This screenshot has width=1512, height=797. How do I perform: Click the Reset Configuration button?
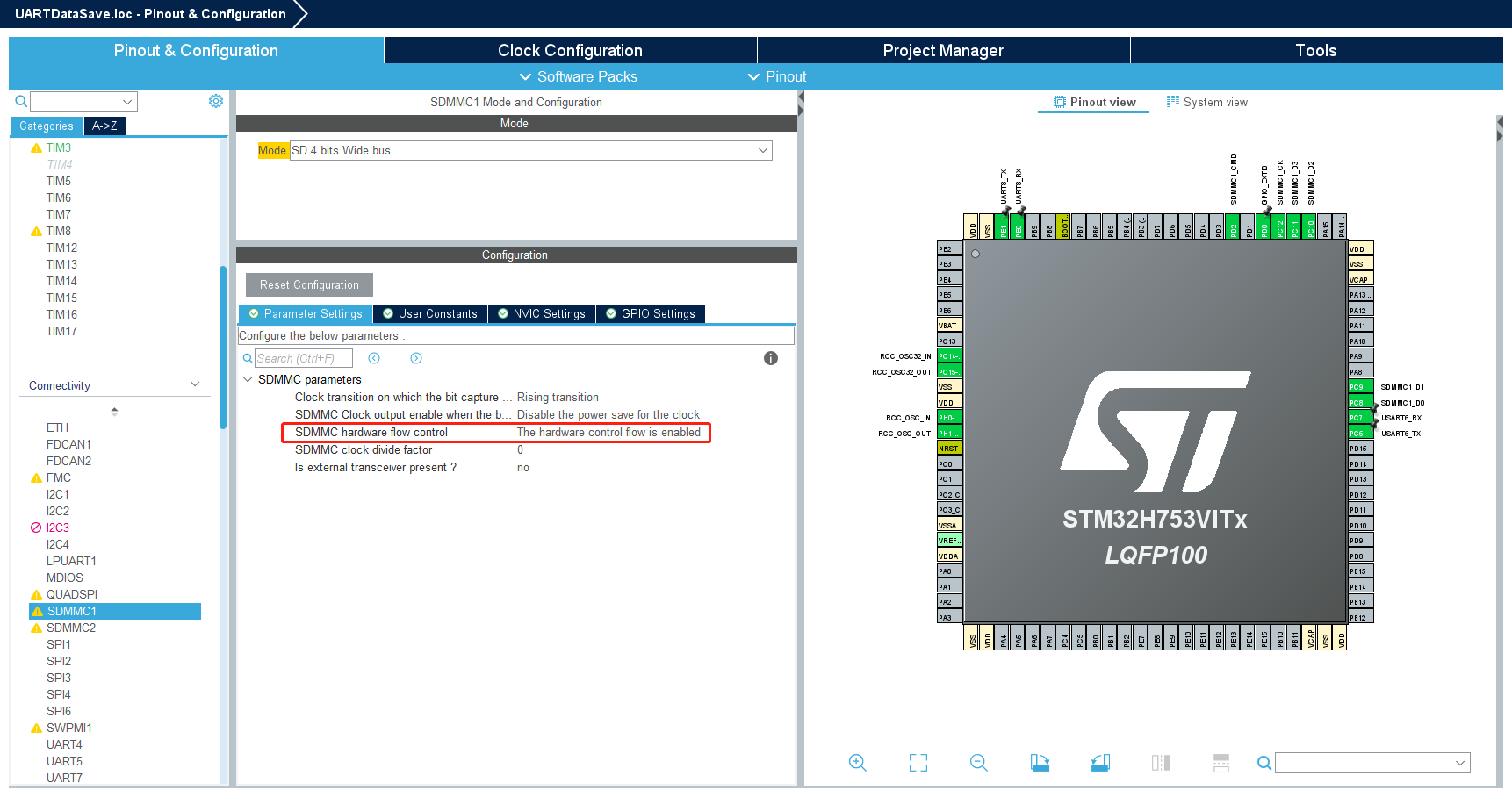(x=309, y=284)
